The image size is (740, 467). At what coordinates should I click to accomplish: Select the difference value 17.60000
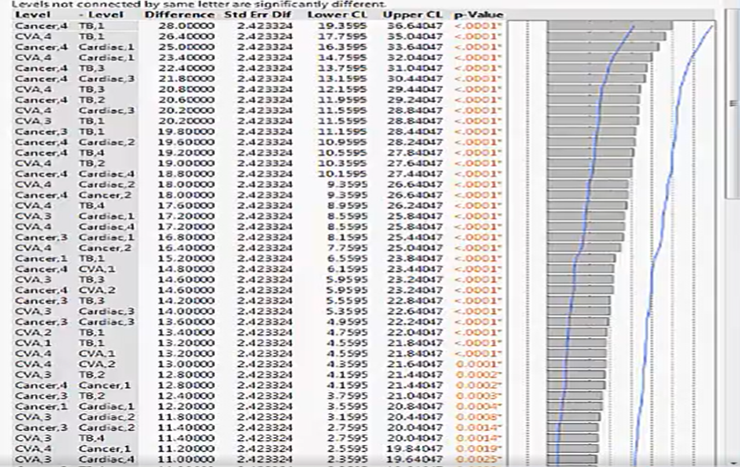pyautogui.click(x=188, y=205)
